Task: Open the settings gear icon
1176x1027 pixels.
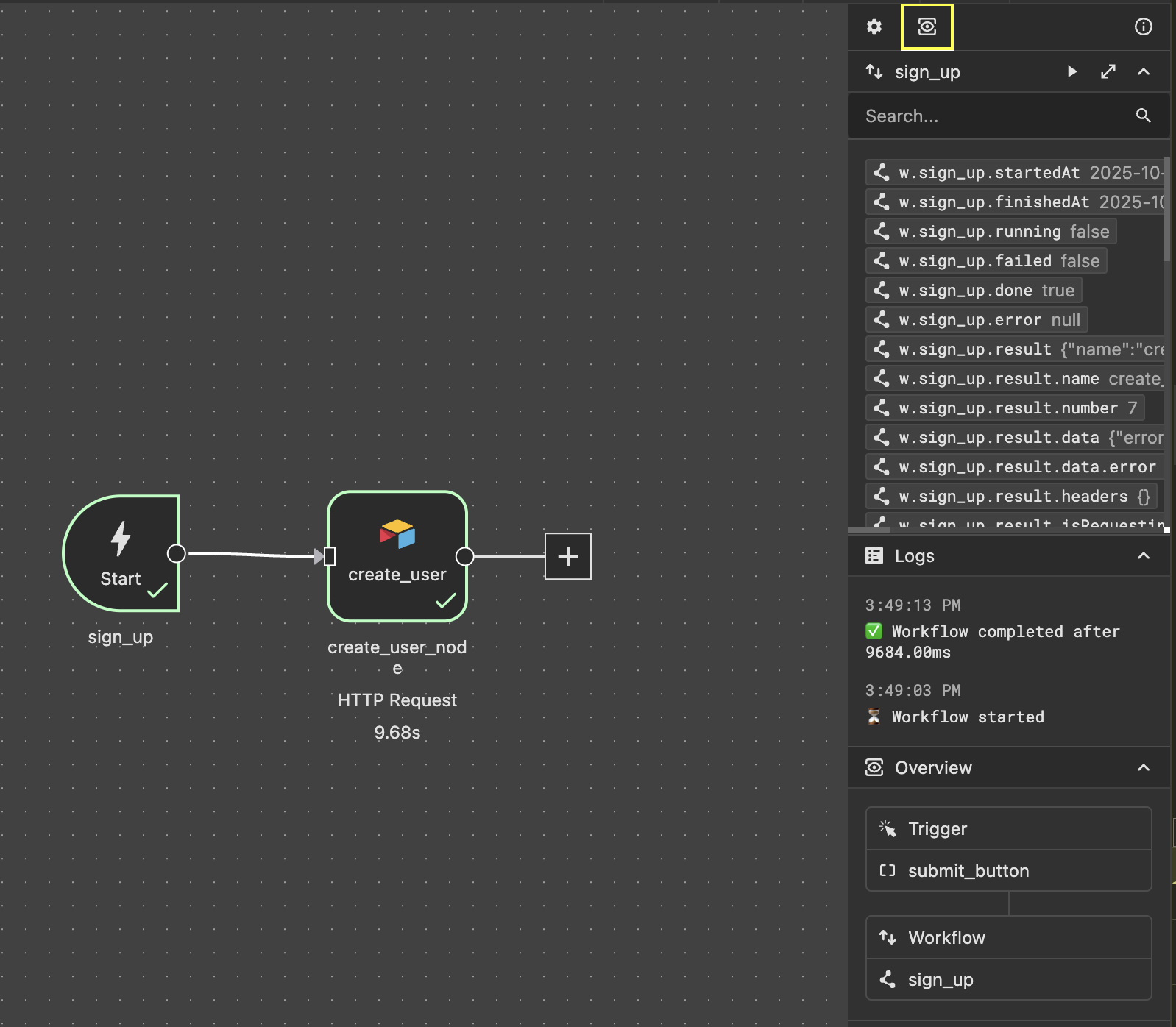Action: click(874, 27)
